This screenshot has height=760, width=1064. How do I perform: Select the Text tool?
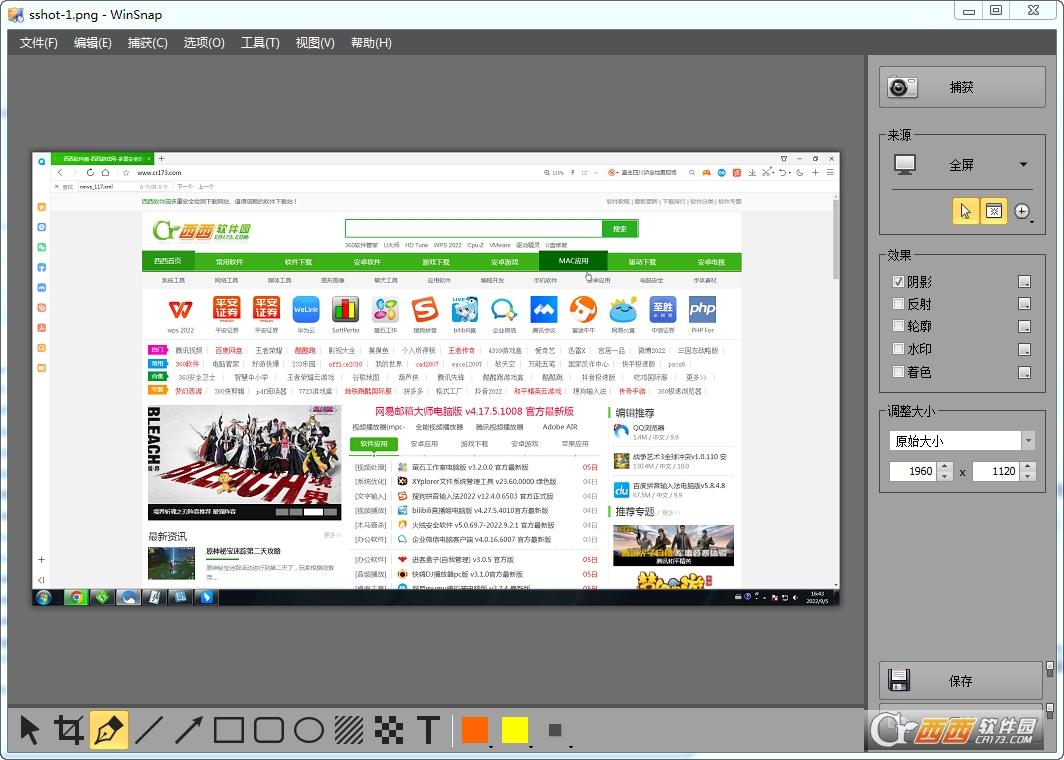click(x=428, y=730)
